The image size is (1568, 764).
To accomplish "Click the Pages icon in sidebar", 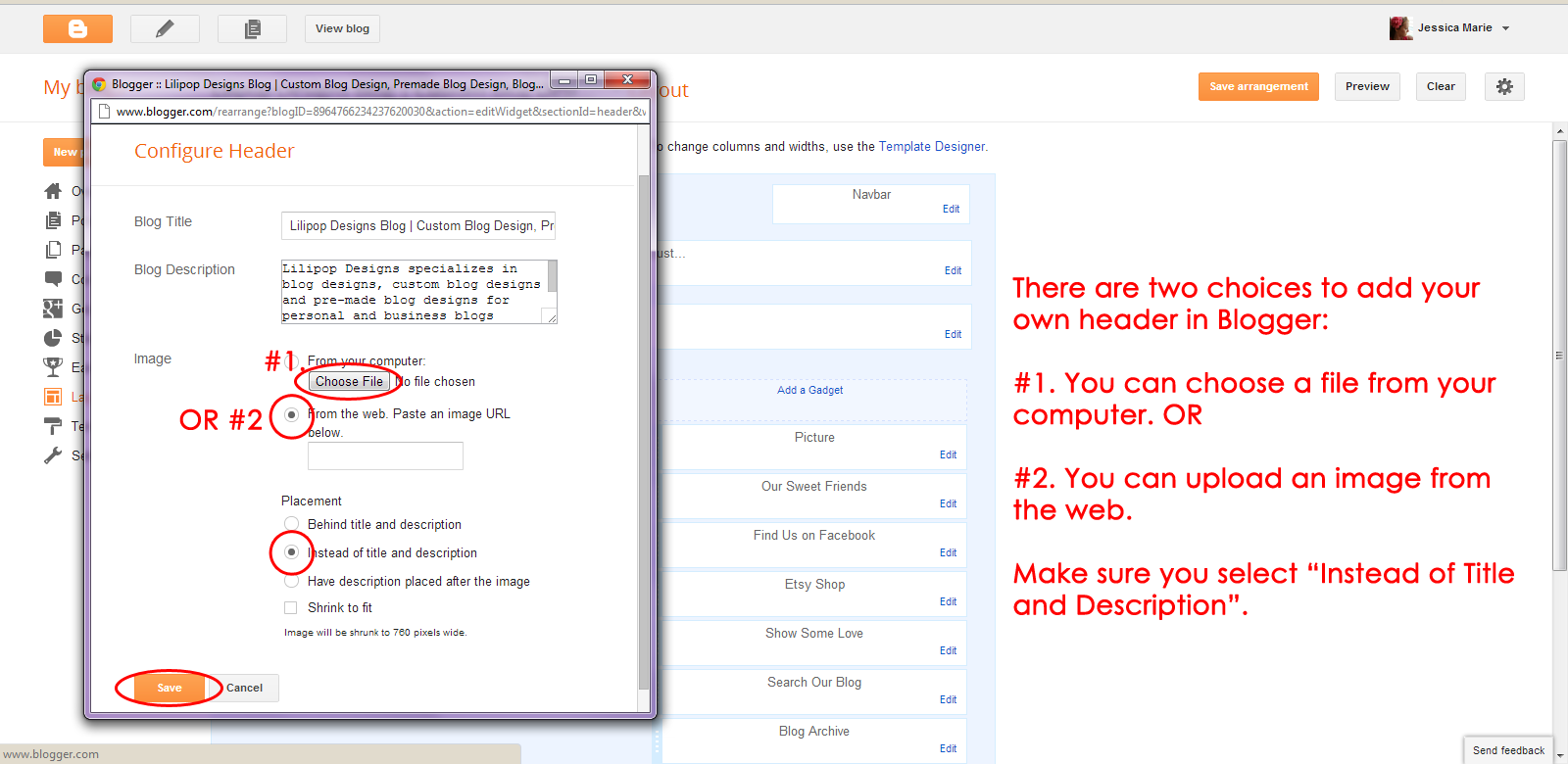I will pyautogui.click(x=53, y=250).
